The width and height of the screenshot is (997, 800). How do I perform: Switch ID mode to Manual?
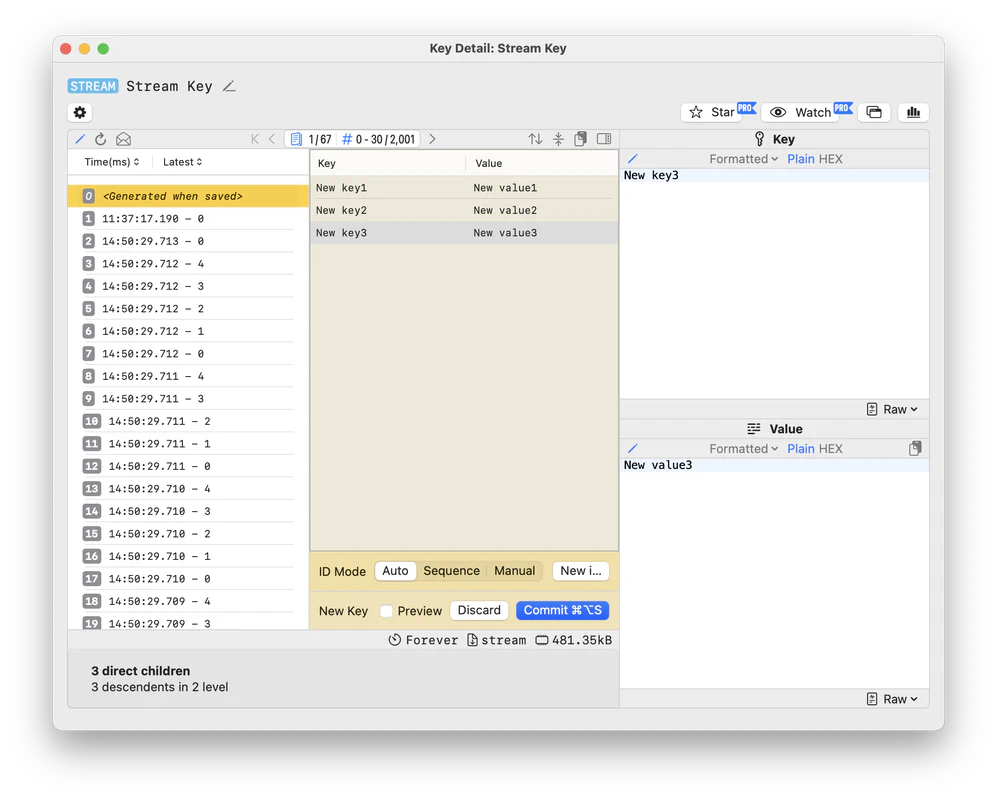pyautogui.click(x=514, y=571)
